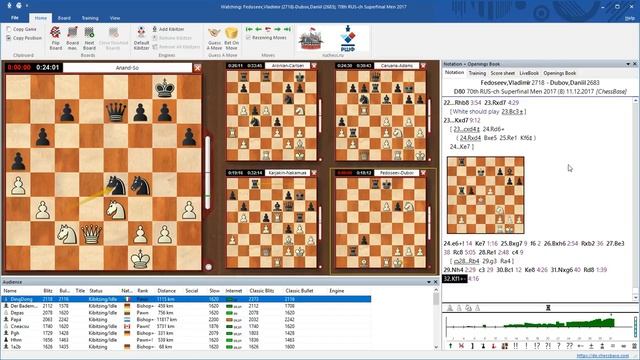Image resolution: width=640 pixels, height=360 pixels.
Task: Step one move forward arrow
Action: point(278,29)
